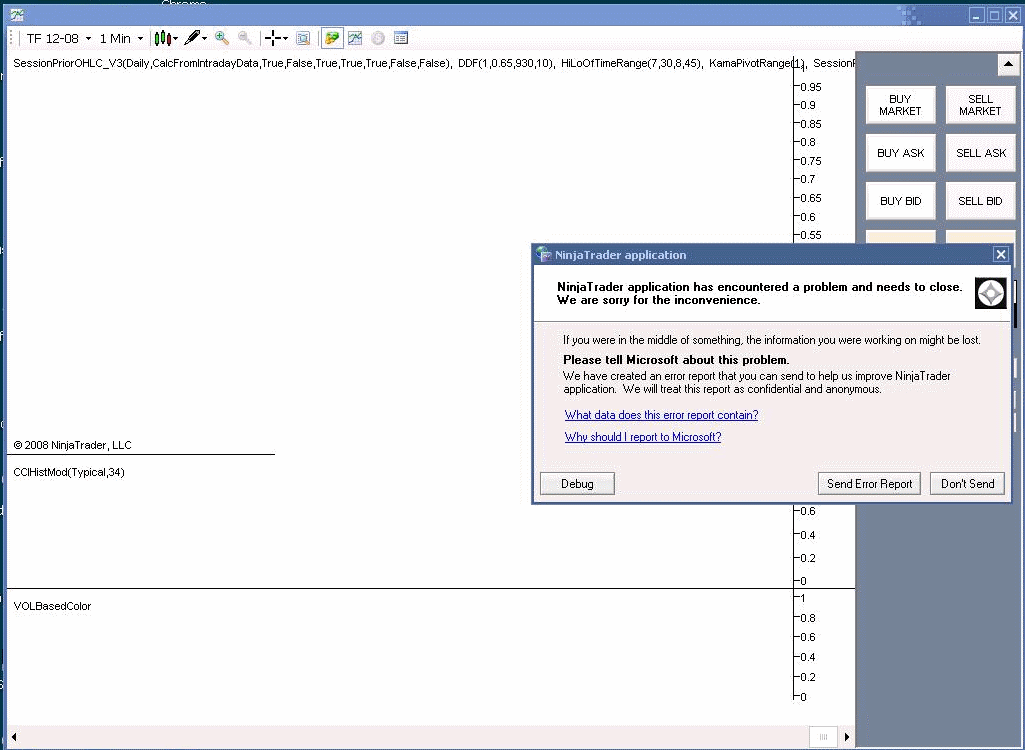Screen dimensions: 1025x750
Task: Select the candlestick chart style icon
Action: tap(161, 39)
